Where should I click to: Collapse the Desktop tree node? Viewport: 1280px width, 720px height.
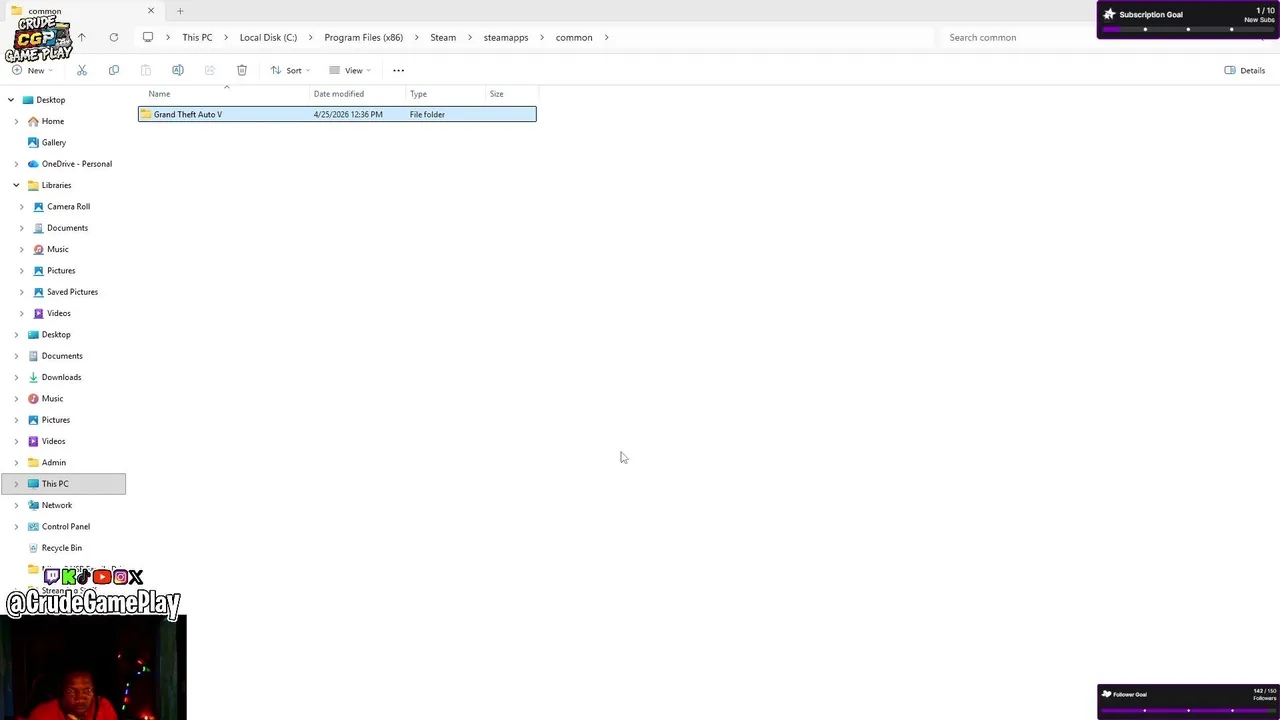coord(11,100)
